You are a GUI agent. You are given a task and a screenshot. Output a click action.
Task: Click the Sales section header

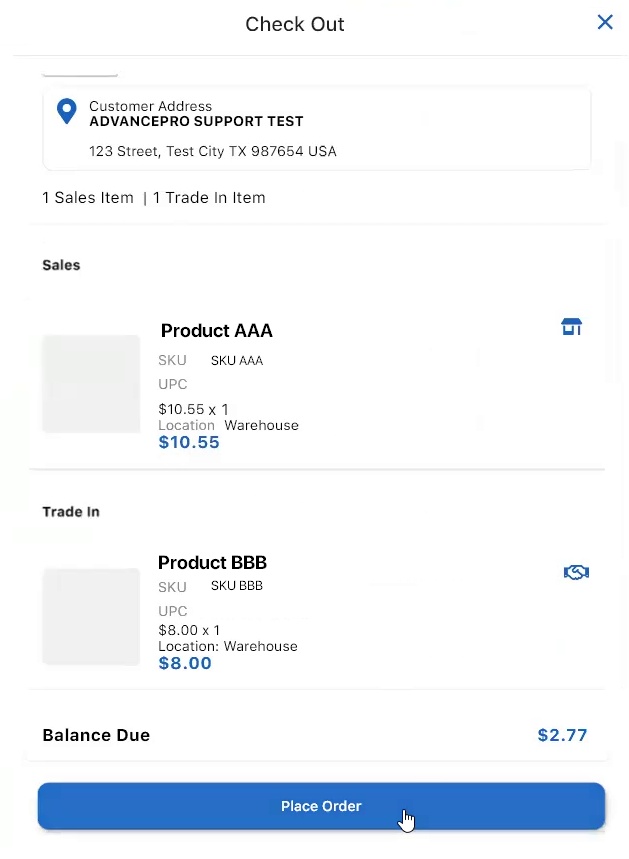coord(61,266)
